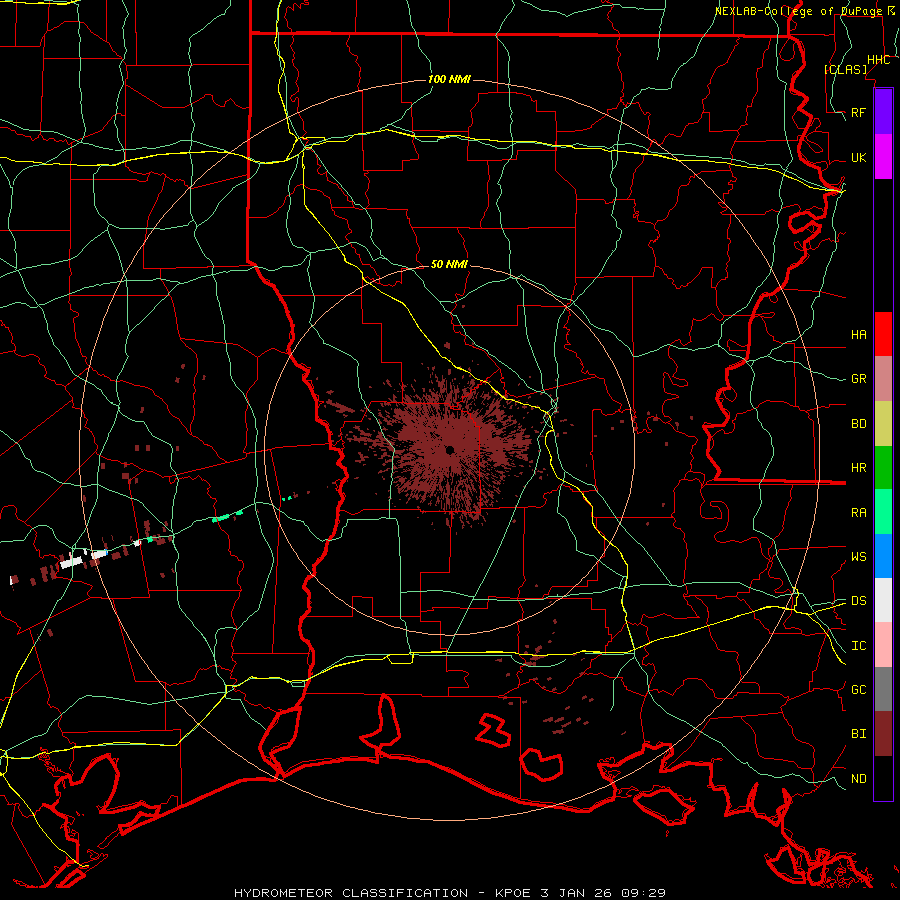Image resolution: width=900 pixels, height=900 pixels.
Task: Click the [CLAS] units label
Action: click(x=846, y=69)
